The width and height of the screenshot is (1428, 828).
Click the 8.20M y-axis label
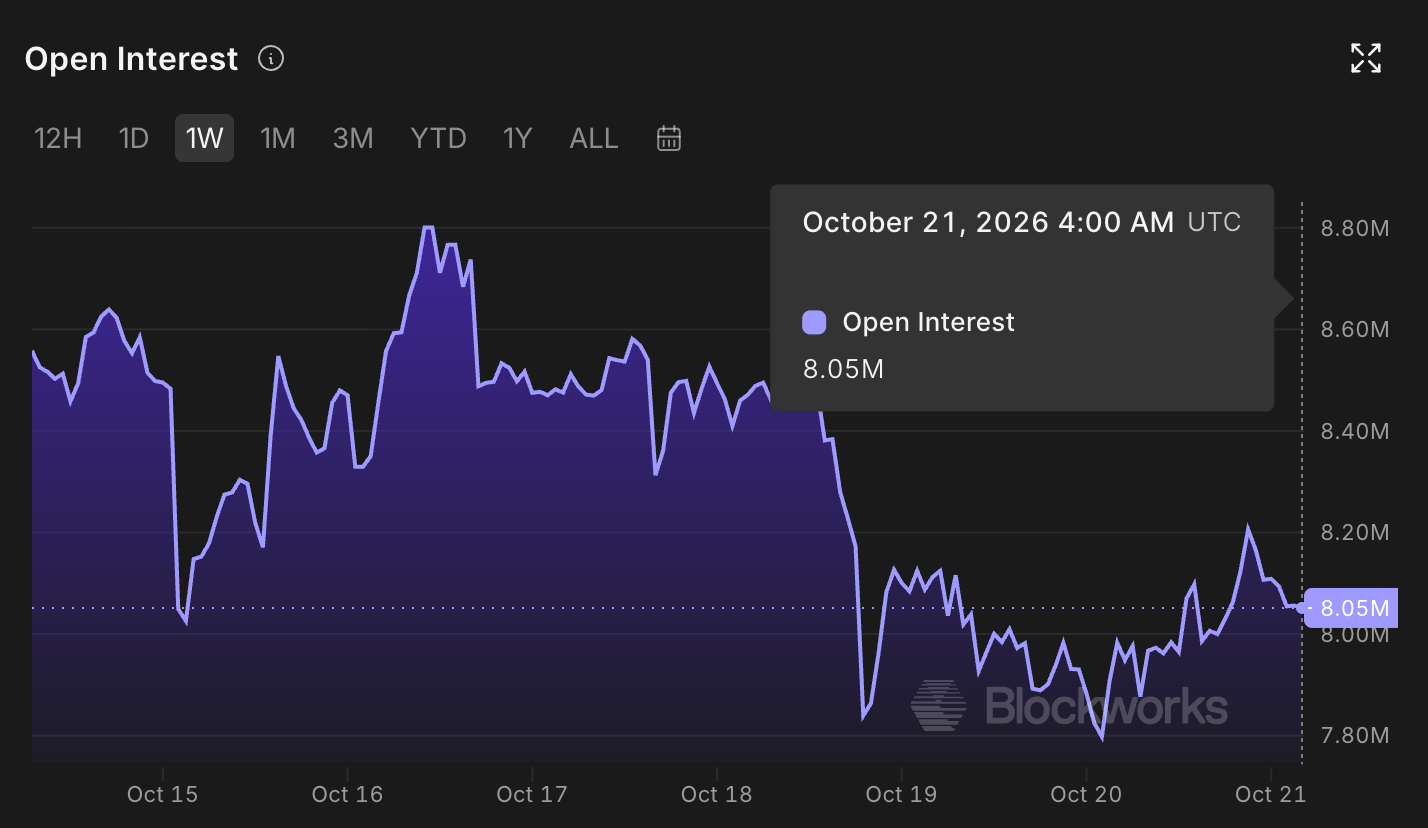coord(1355,532)
